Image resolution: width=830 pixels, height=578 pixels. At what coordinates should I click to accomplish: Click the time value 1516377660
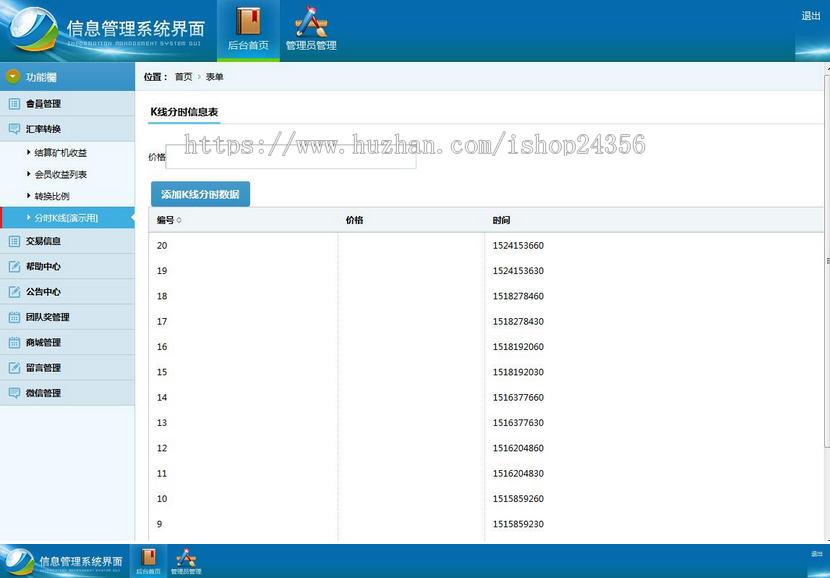(518, 398)
